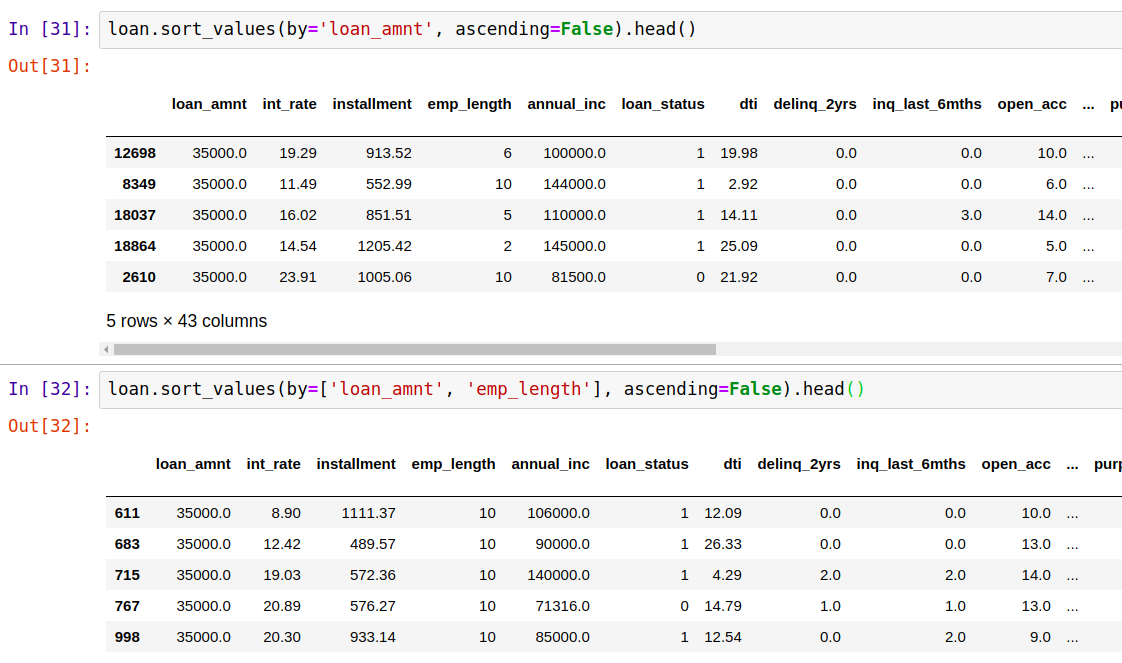Click int_rate value 19.03

click(x=282, y=575)
